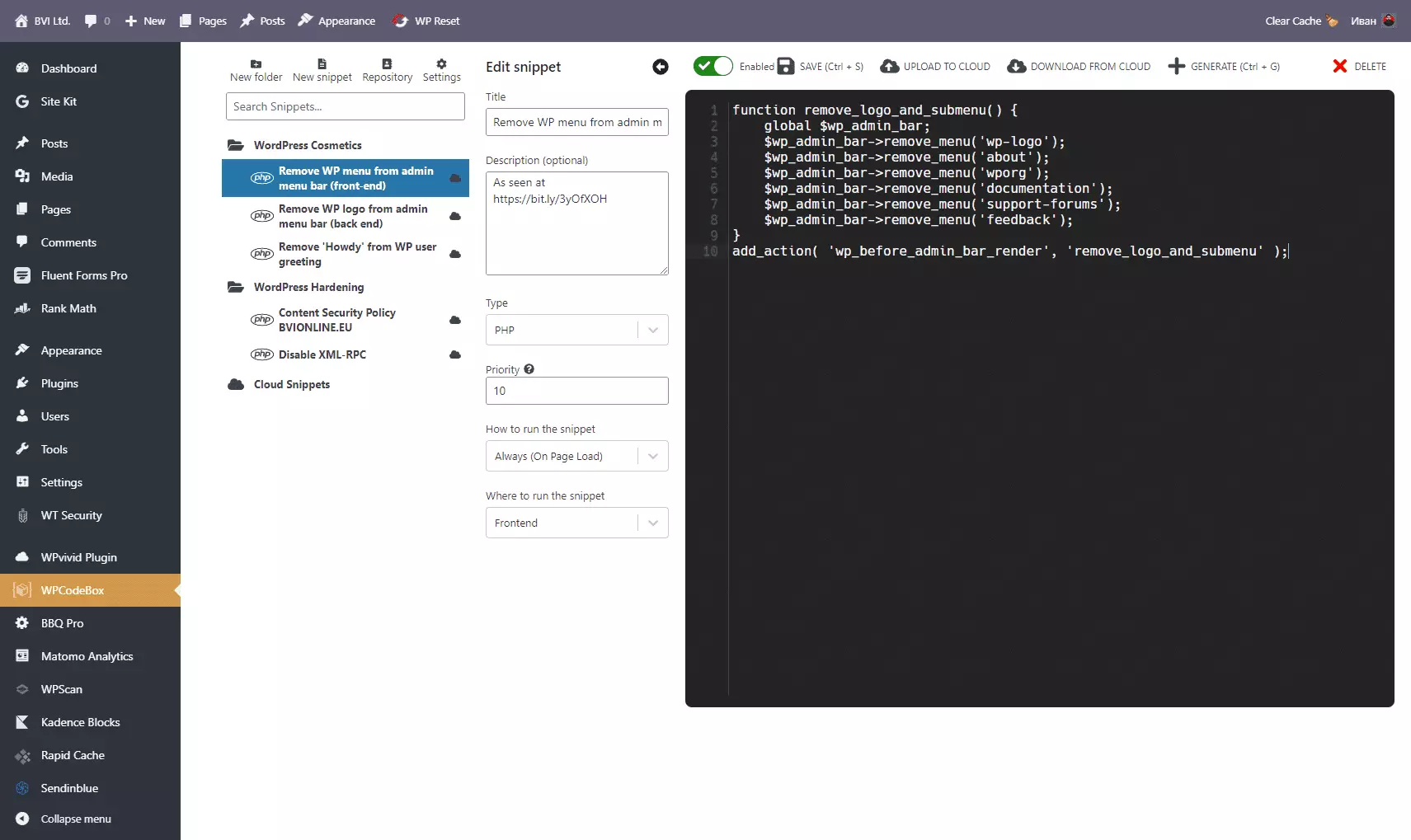
Task: Open Rank Math menu item
Action: pos(68,308)
